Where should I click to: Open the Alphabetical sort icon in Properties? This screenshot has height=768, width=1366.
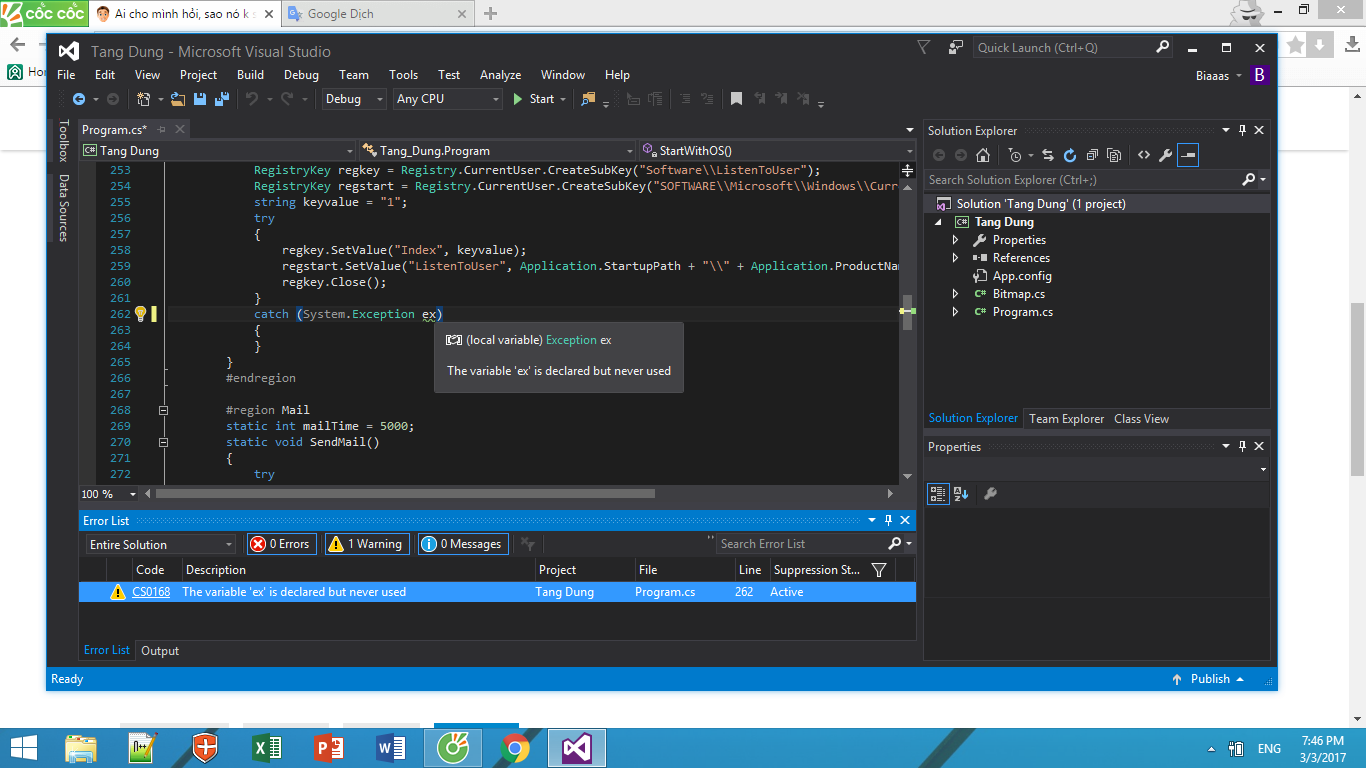(960, 493)
